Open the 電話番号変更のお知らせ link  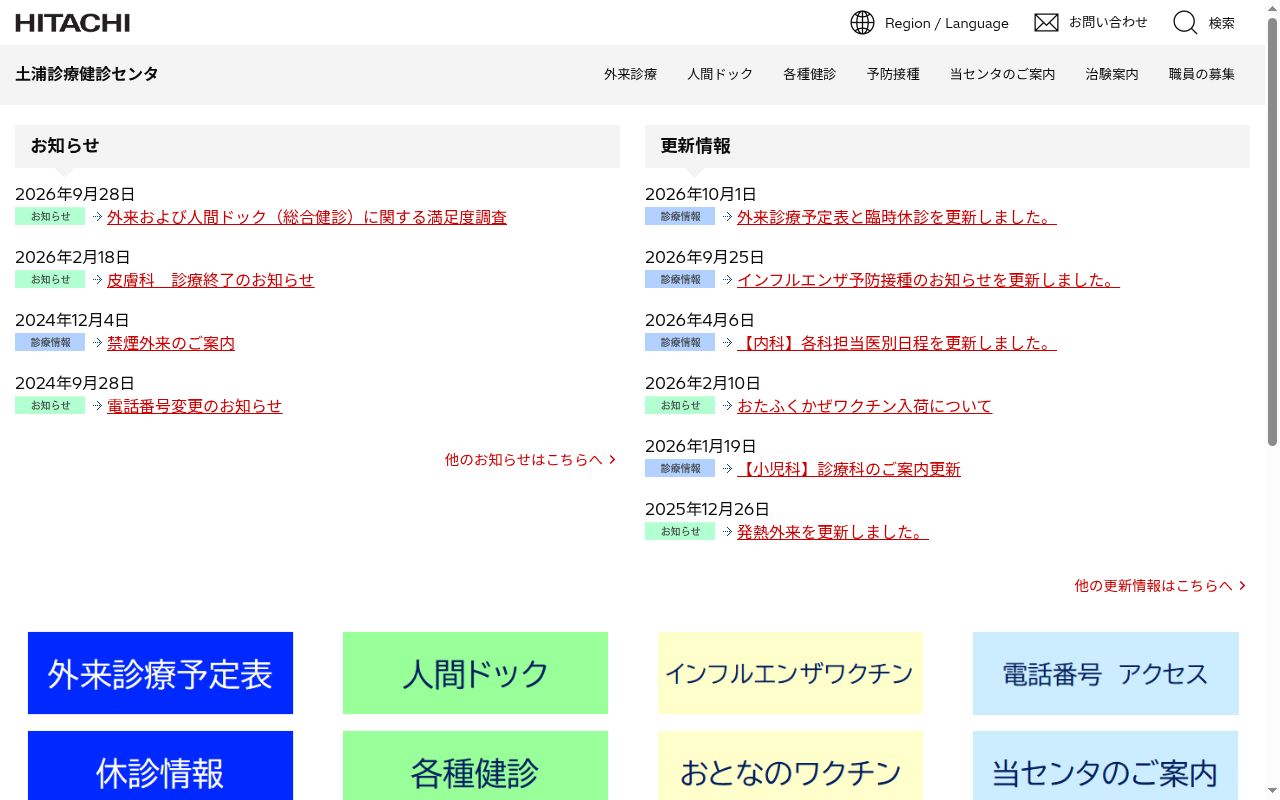[x=195, y=406]
